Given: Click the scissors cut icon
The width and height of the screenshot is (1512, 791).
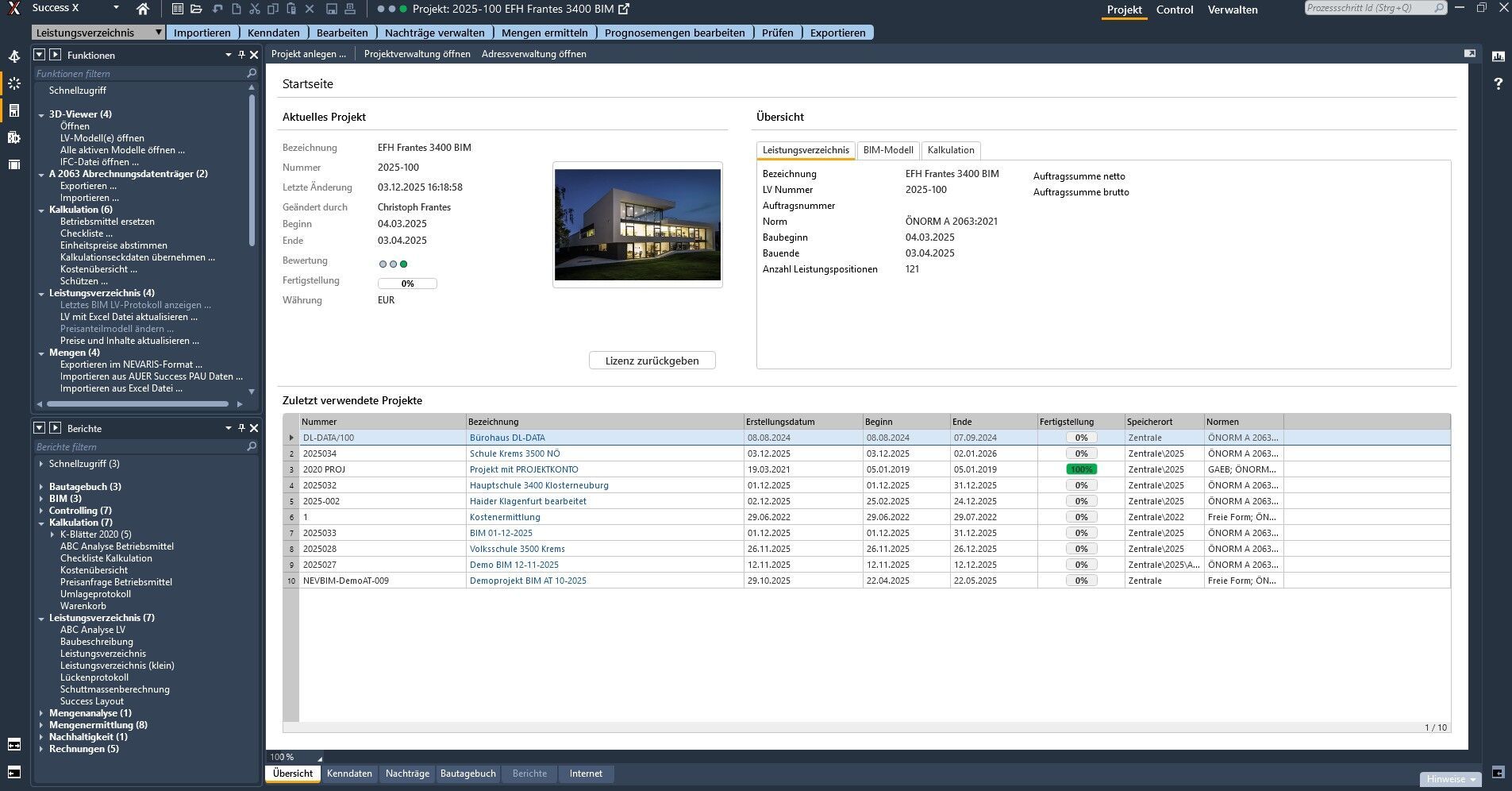Looking at the screenshot, I should point(254,10).
